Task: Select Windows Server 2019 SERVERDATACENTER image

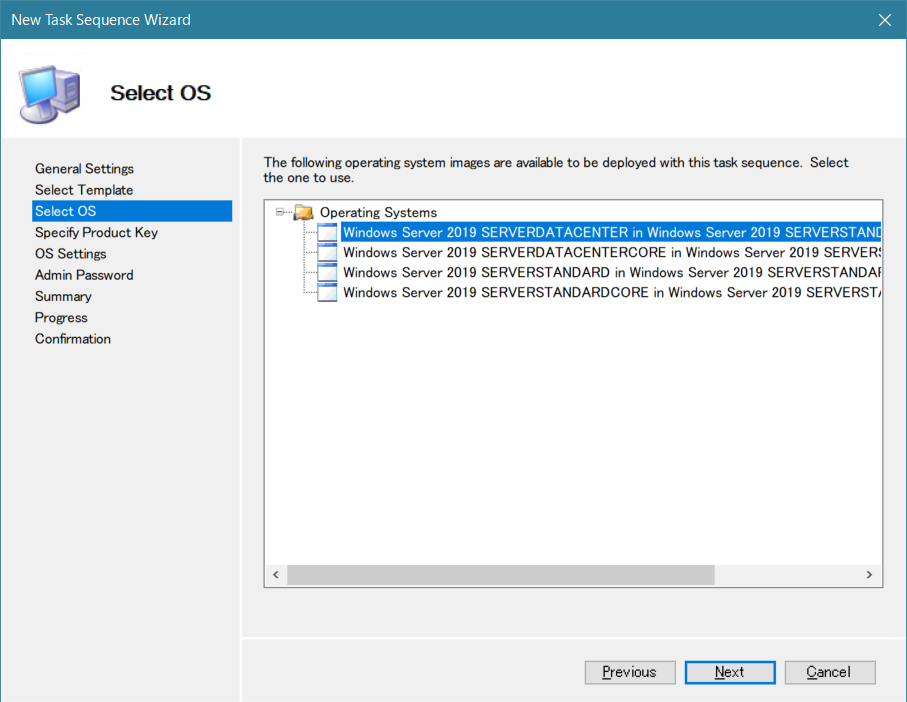Action: (x=611, y=232)
